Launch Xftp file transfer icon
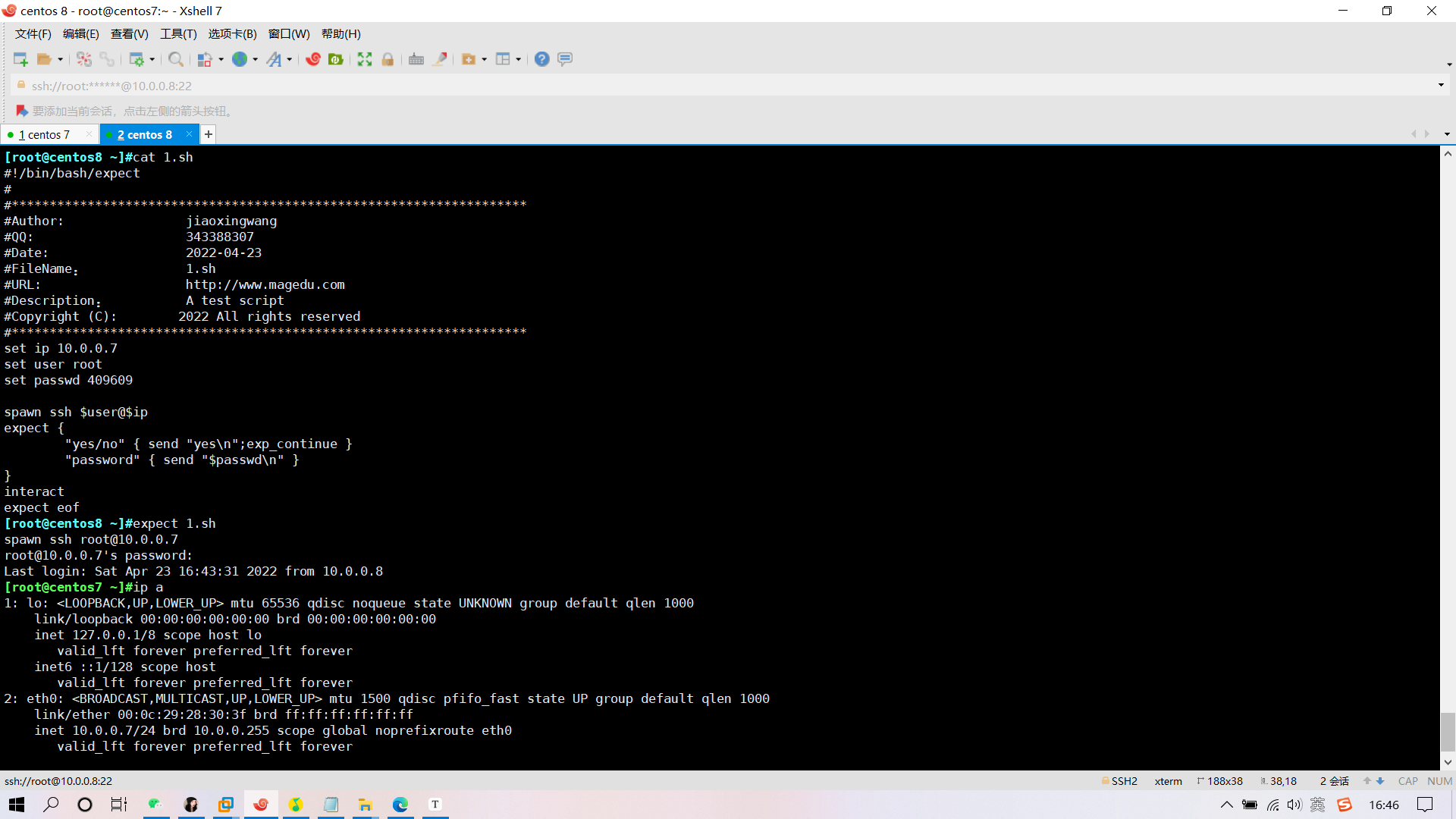 pos(336,59)
